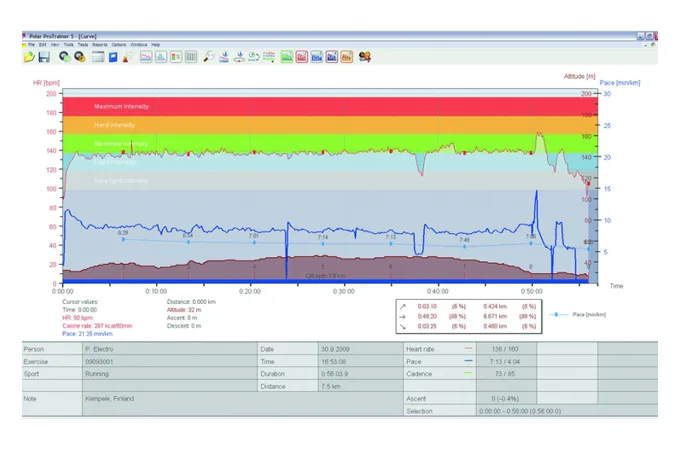The image size is (681, 450).
Task: Click the blue square toolbar icon
Action: (x=113, y=57)
